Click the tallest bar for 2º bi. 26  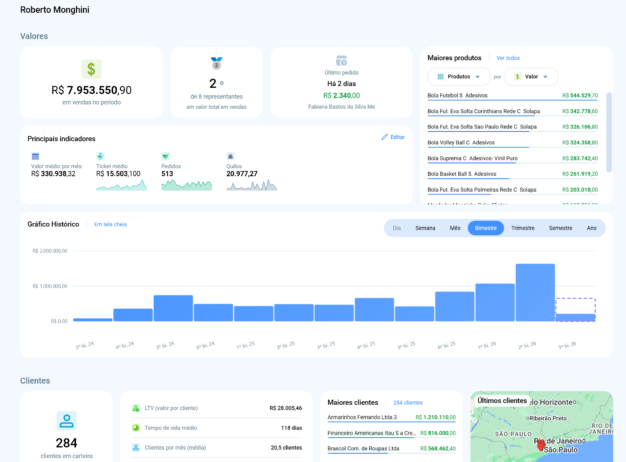coord(535,292)
